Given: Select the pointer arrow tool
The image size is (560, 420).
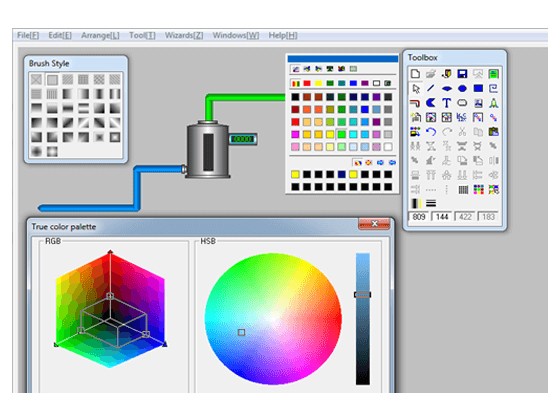Looking at the screenshot, I should pos(415,88).
